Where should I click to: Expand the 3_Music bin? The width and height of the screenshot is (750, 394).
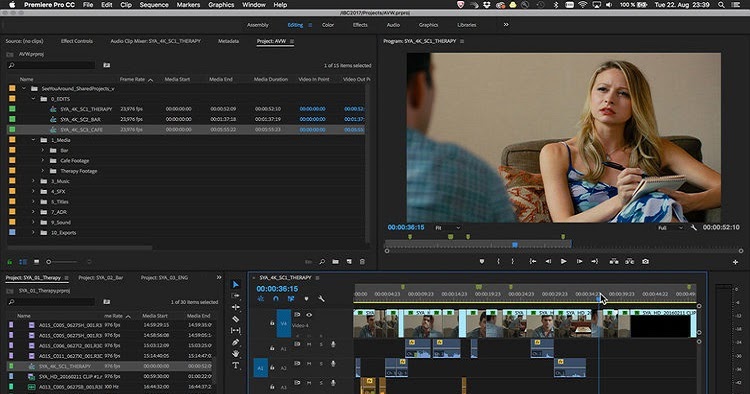pyautogui.click(x=33, y=181)
